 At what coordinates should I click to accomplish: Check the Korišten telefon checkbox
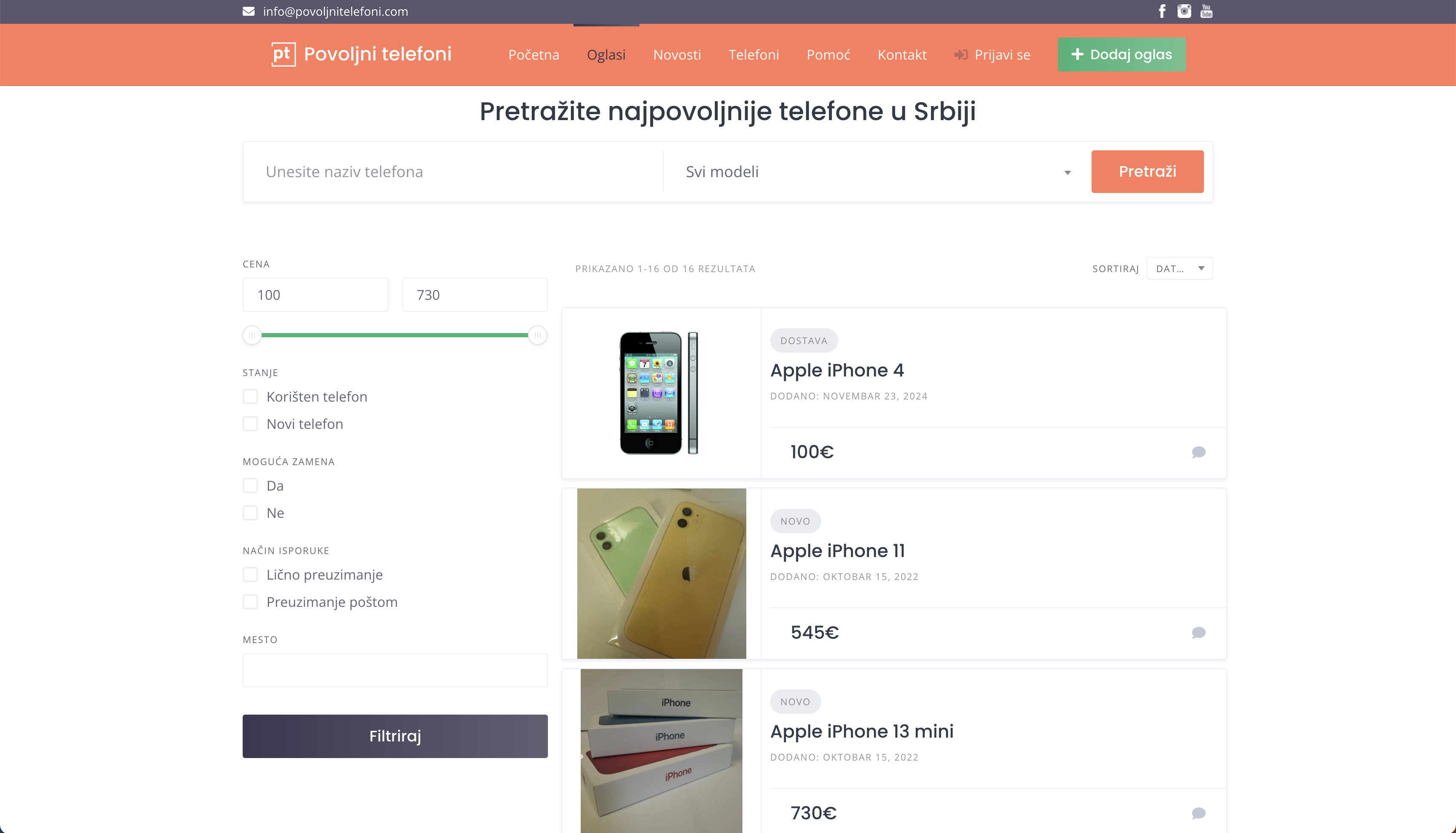tap(250, 396)
